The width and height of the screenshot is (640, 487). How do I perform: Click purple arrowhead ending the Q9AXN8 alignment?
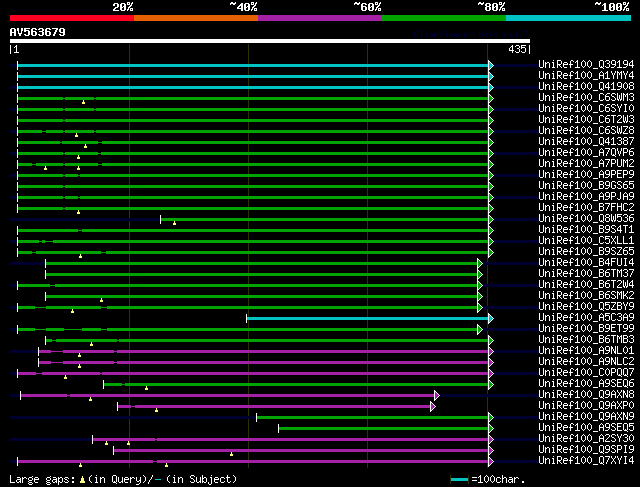(x=437, y=395)
